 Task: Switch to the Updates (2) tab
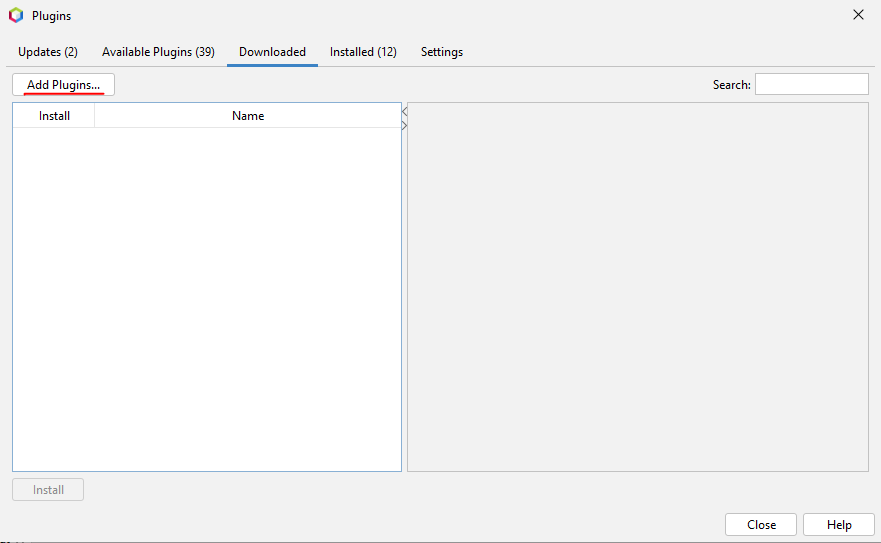tap(48, 52)
